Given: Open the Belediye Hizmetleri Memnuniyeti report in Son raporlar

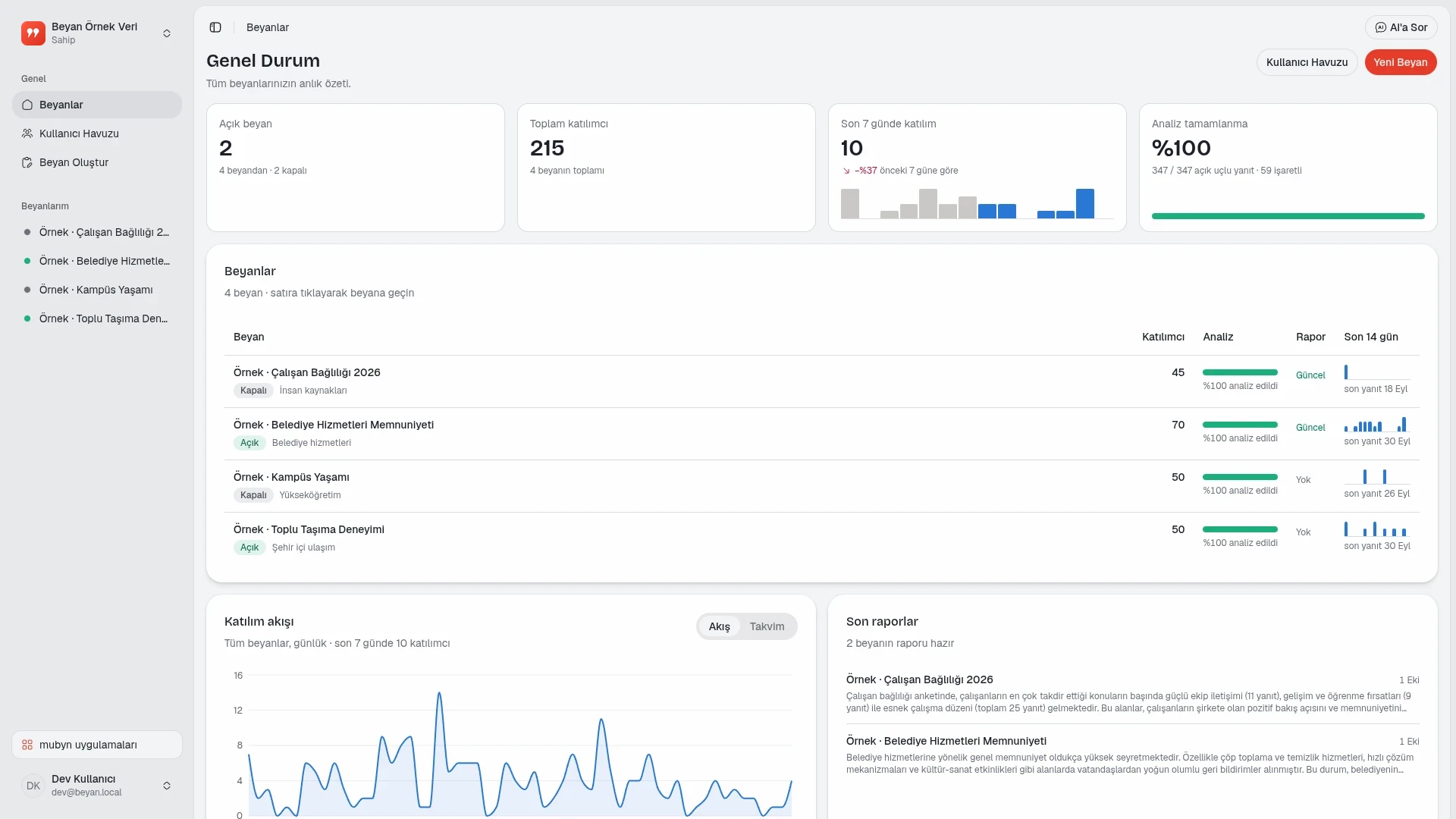Looking at the screenshot, I should 1133,755.
